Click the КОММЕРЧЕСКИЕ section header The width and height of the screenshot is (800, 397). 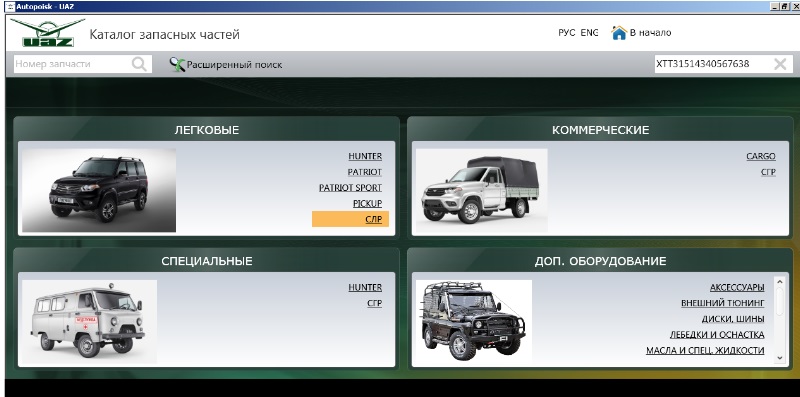[x=601, y=130]
